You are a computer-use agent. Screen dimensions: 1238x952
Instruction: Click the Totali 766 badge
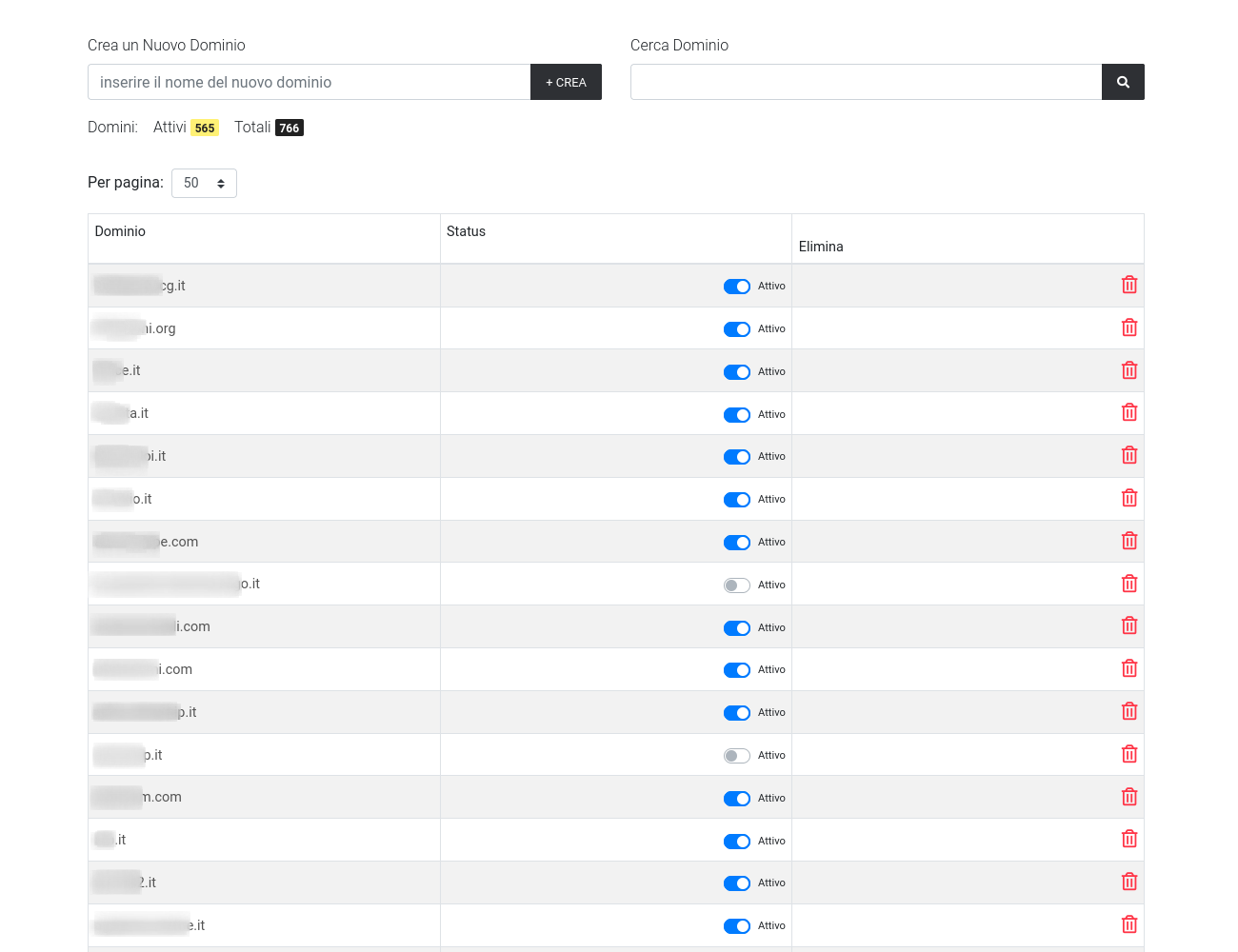click(290, 128)
